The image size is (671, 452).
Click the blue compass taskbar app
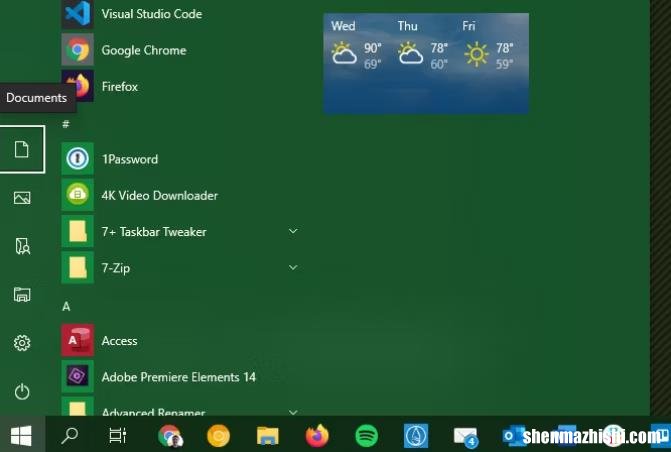click(x=416, y=436)
